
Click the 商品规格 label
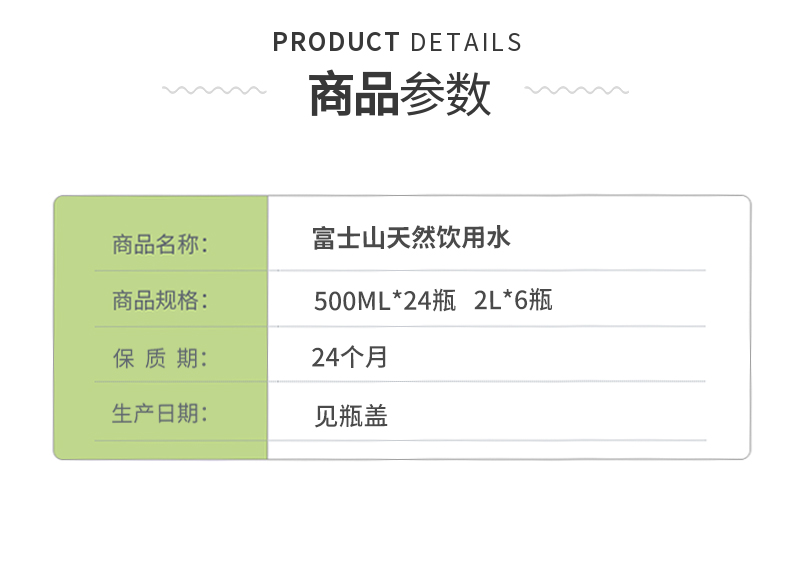coord(160,300)
